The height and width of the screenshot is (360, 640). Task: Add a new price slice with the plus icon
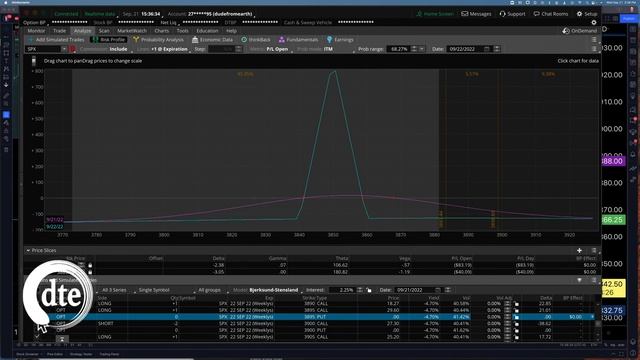click(579, 250)
